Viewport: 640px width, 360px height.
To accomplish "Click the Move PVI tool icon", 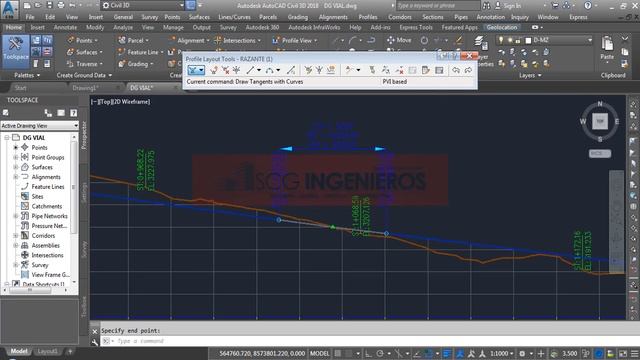I will pos(236,70).
